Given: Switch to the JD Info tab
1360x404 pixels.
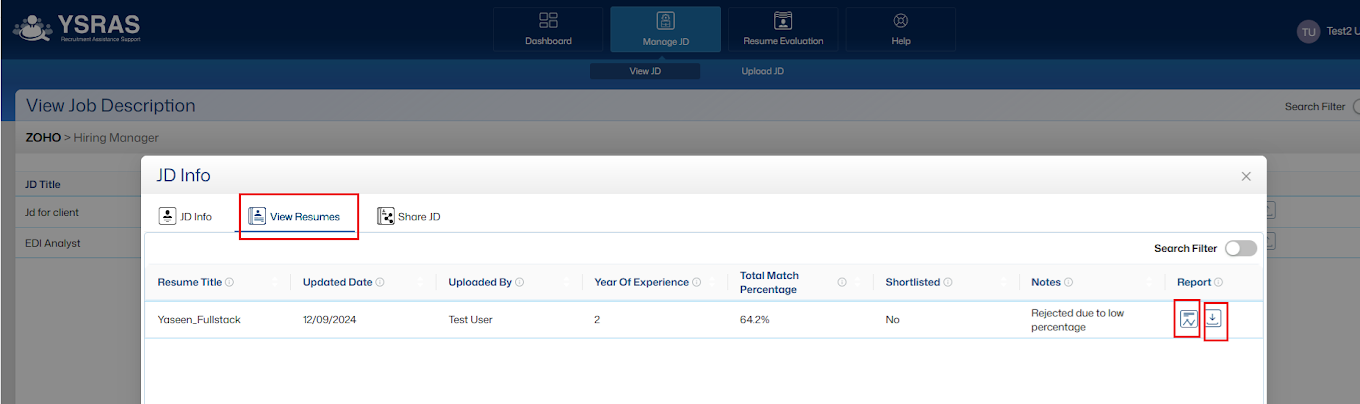Looking at the screenshot, I should coord(186,216).
